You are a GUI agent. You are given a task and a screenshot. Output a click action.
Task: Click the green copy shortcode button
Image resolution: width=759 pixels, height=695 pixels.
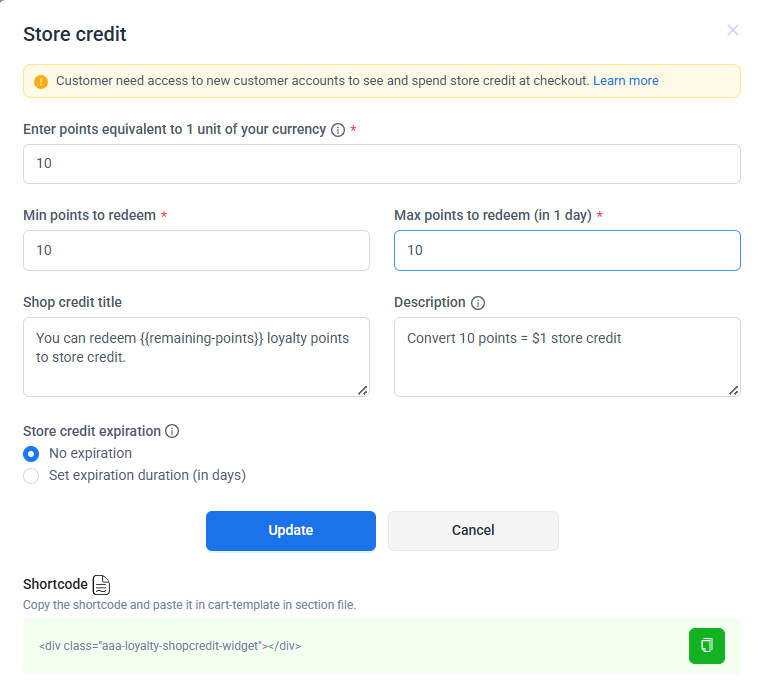tap(707, 645)
